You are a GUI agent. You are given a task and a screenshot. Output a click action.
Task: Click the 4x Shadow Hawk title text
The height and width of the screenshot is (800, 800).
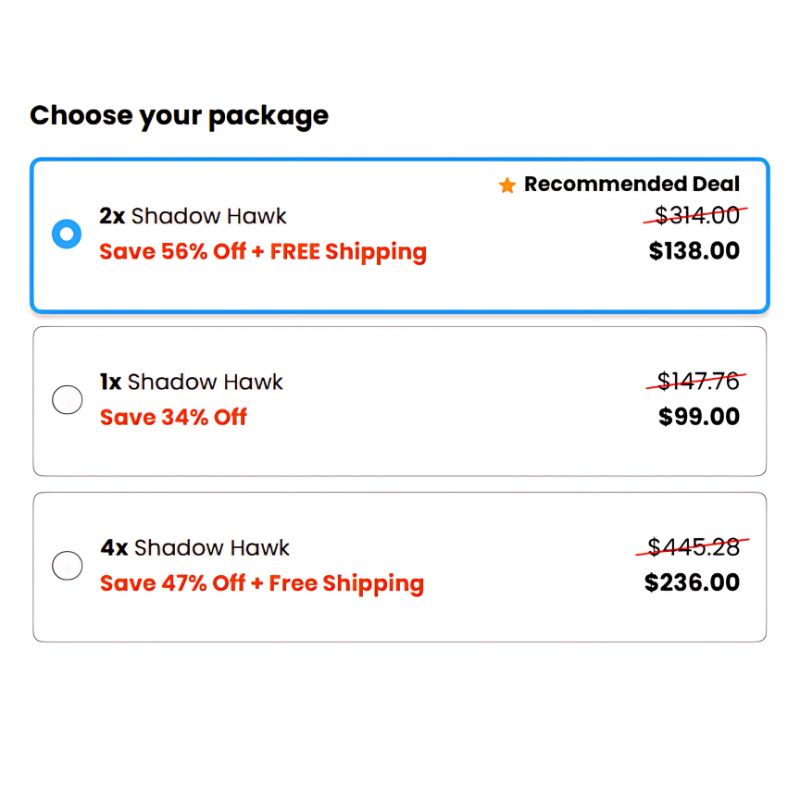pos(195,548)
